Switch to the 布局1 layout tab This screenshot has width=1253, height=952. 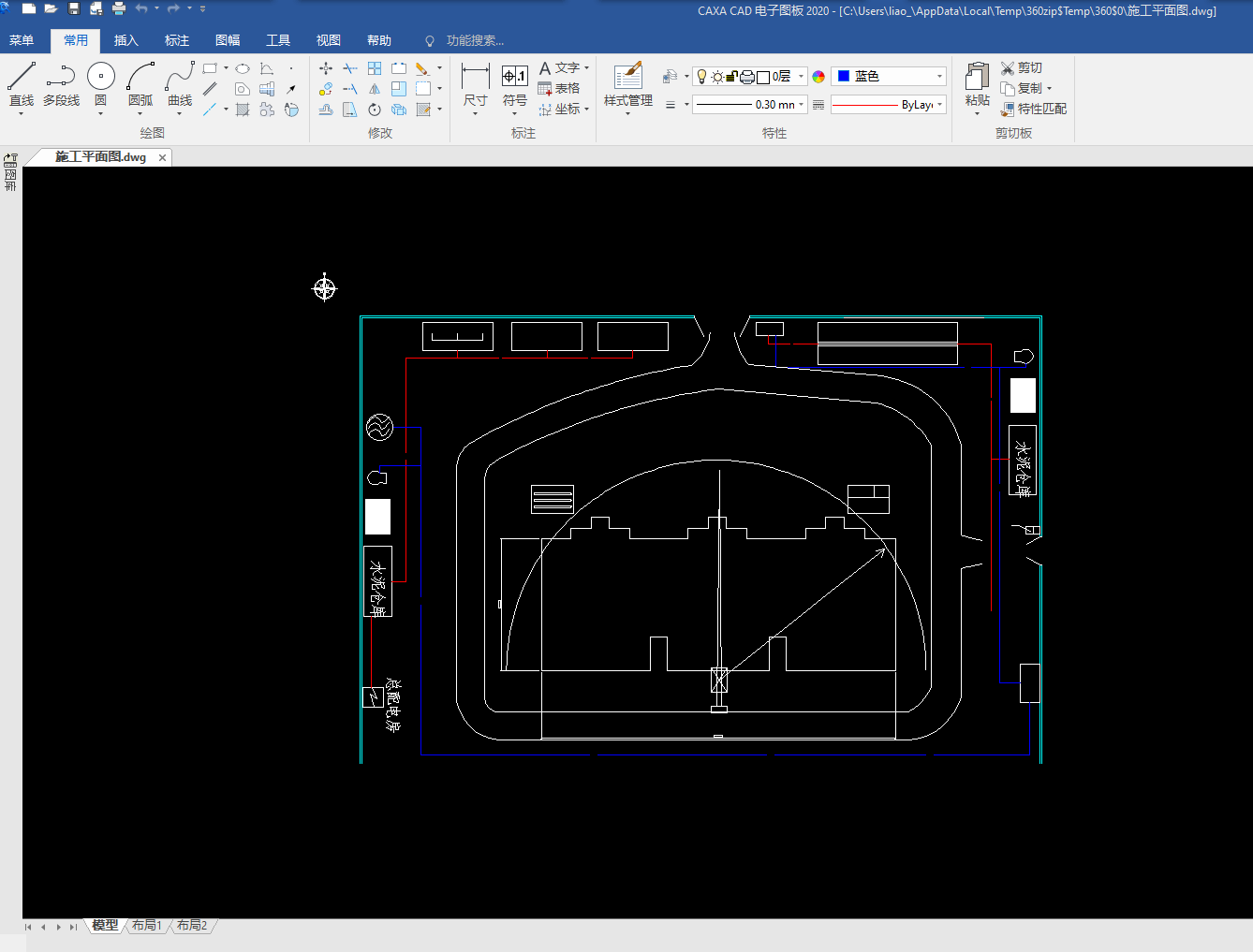point(147,926)
